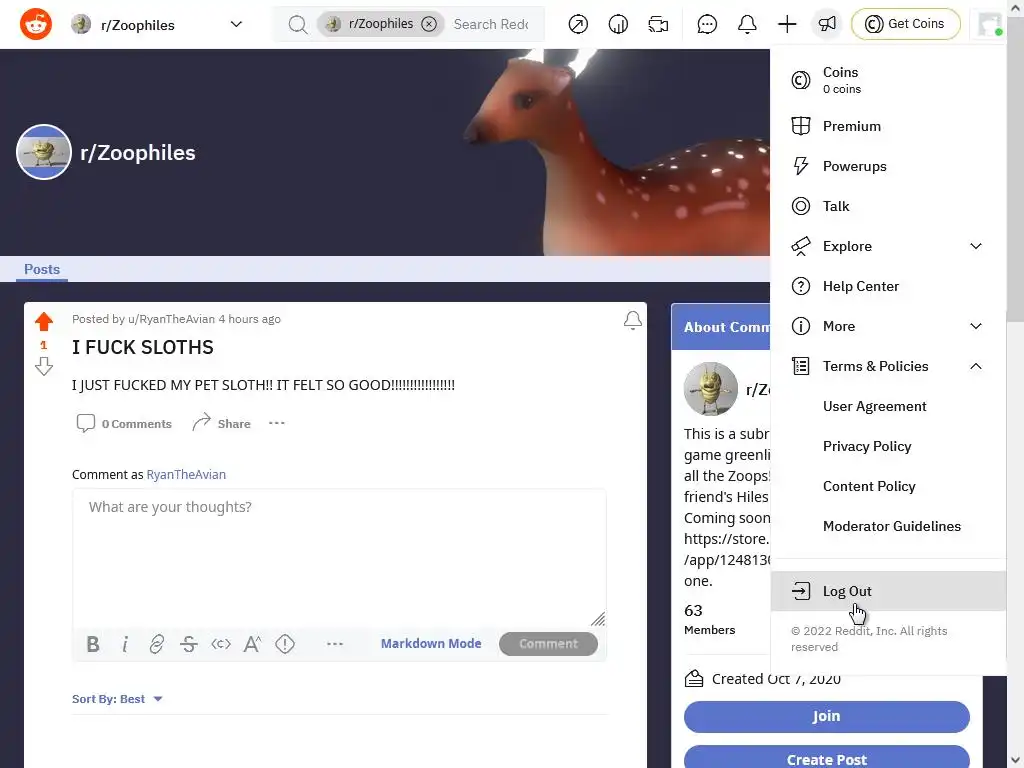Open the Moderator Guidelines link
This screenshot has width=1024, height=768.
click(891, 526)
